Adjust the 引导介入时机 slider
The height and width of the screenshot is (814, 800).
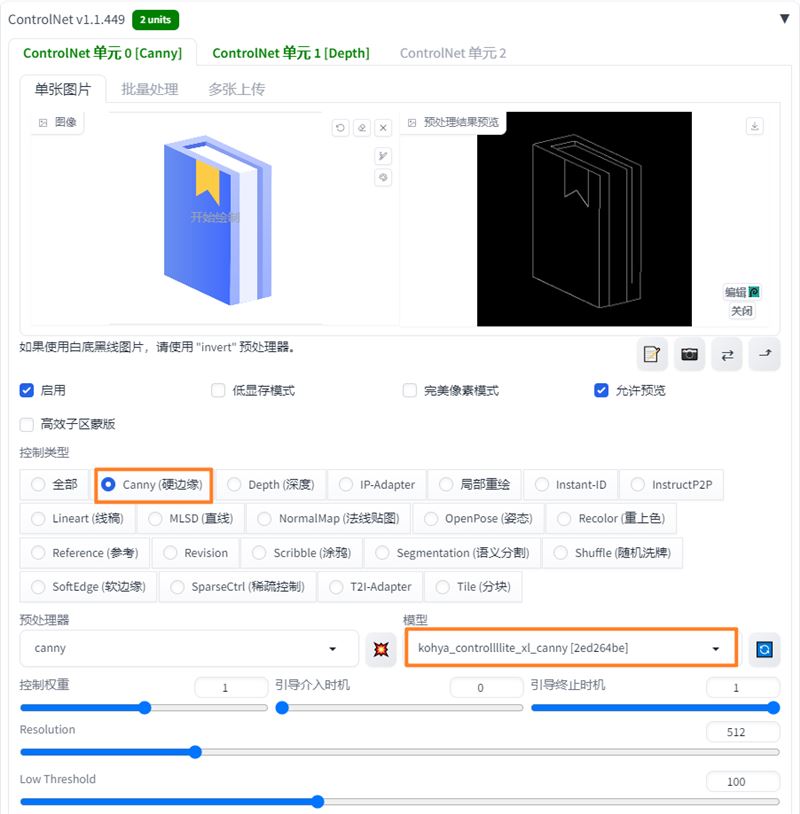point(399,708)
